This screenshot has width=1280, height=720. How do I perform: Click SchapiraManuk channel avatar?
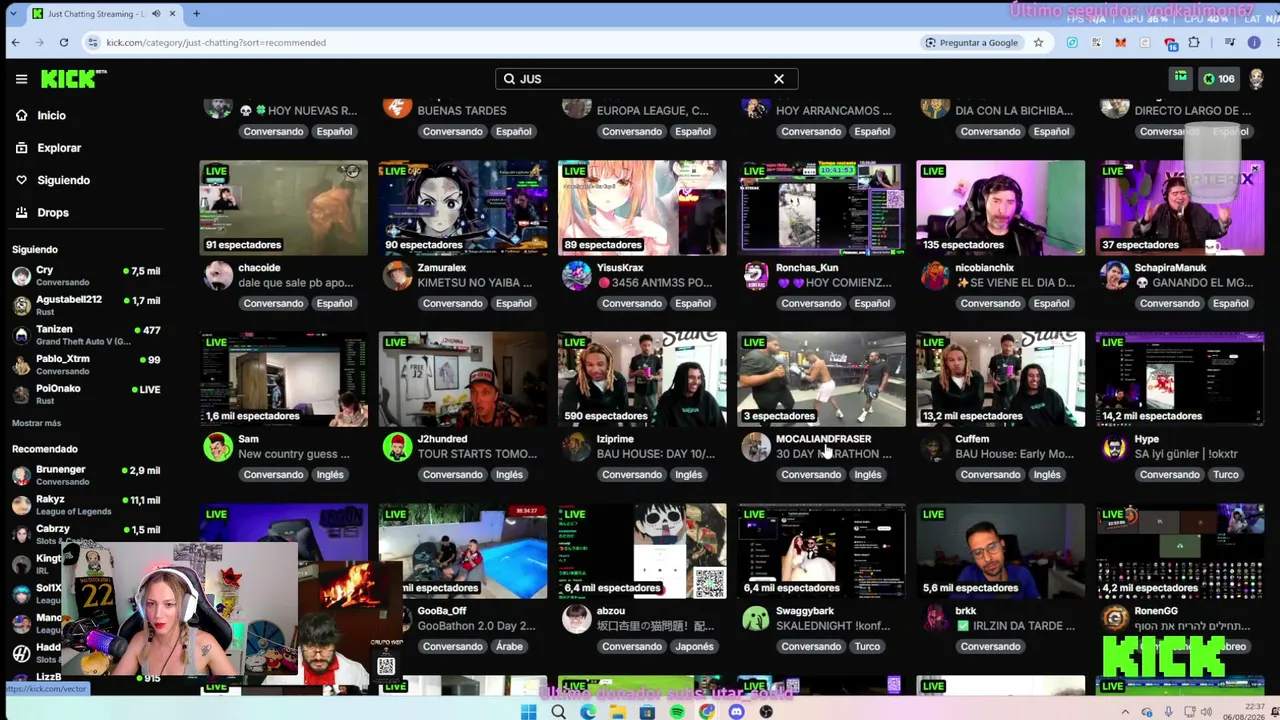pos(1115,276)
